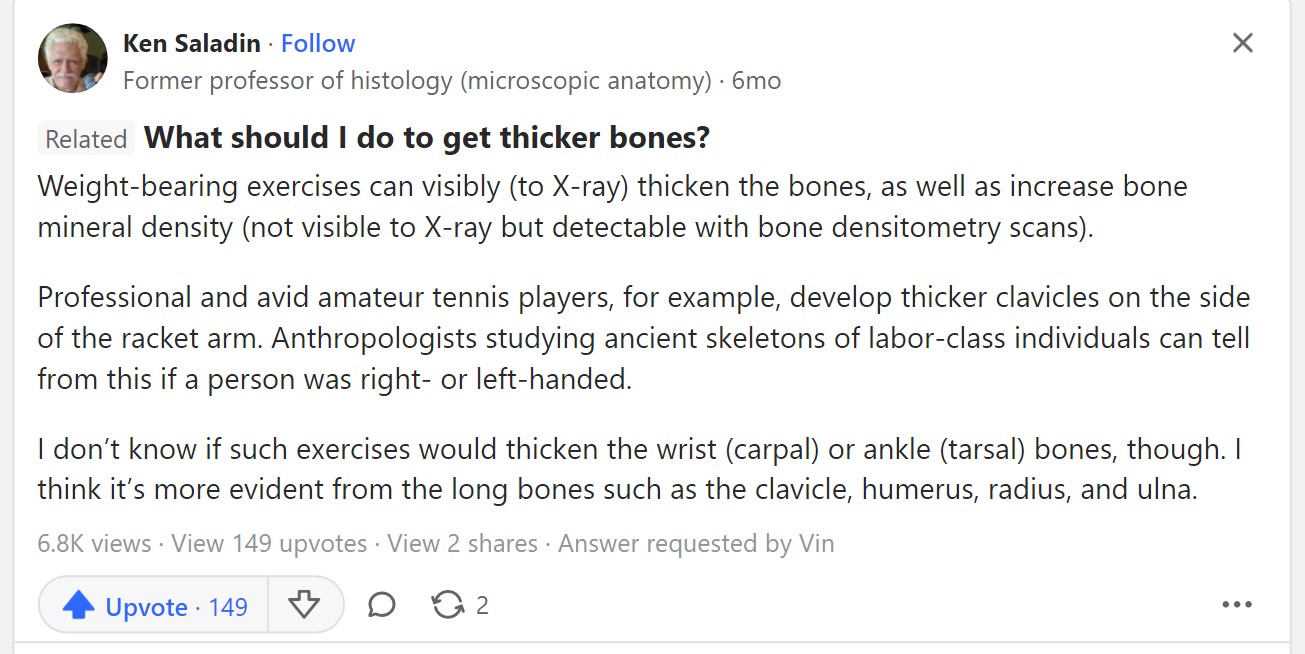Reshare the answer using circular arrows icon
Screen dimensions: 1305x654
coord(459,605)
